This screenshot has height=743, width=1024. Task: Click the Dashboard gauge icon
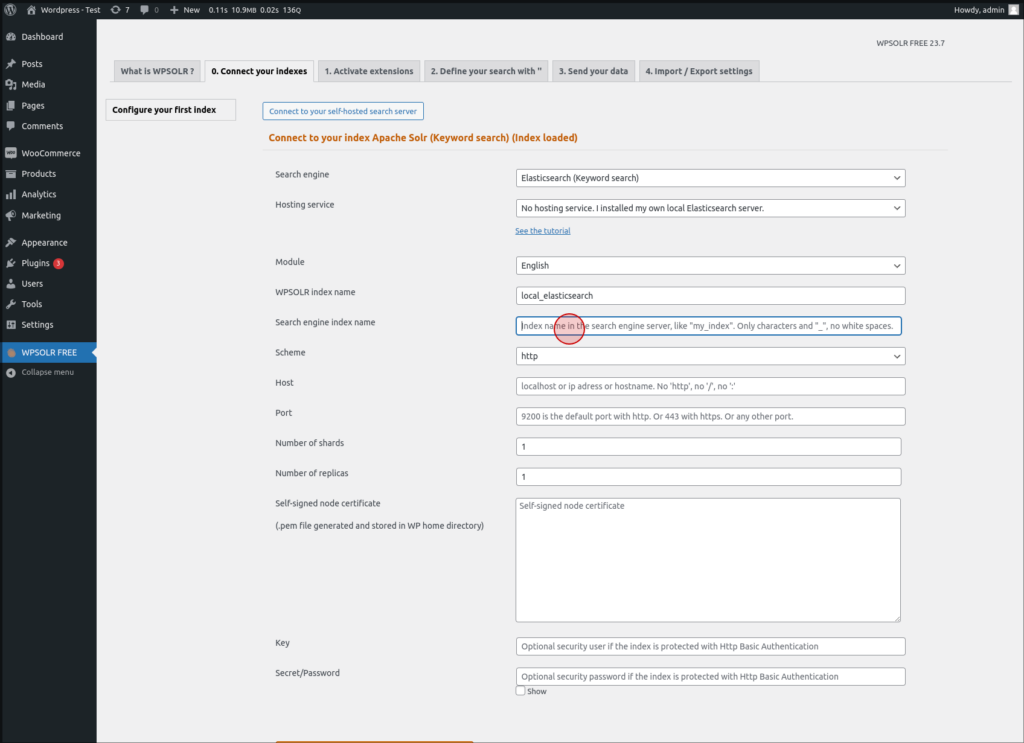tap(10, 37)
